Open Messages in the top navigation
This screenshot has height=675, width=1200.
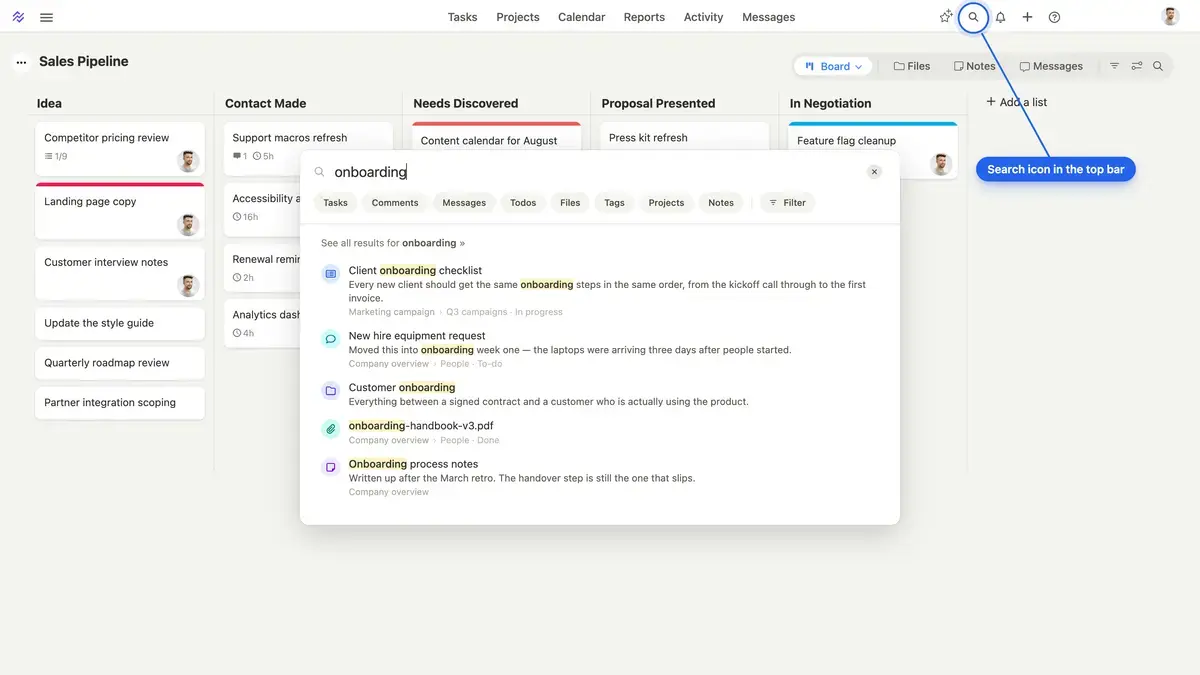click(769, 17)
